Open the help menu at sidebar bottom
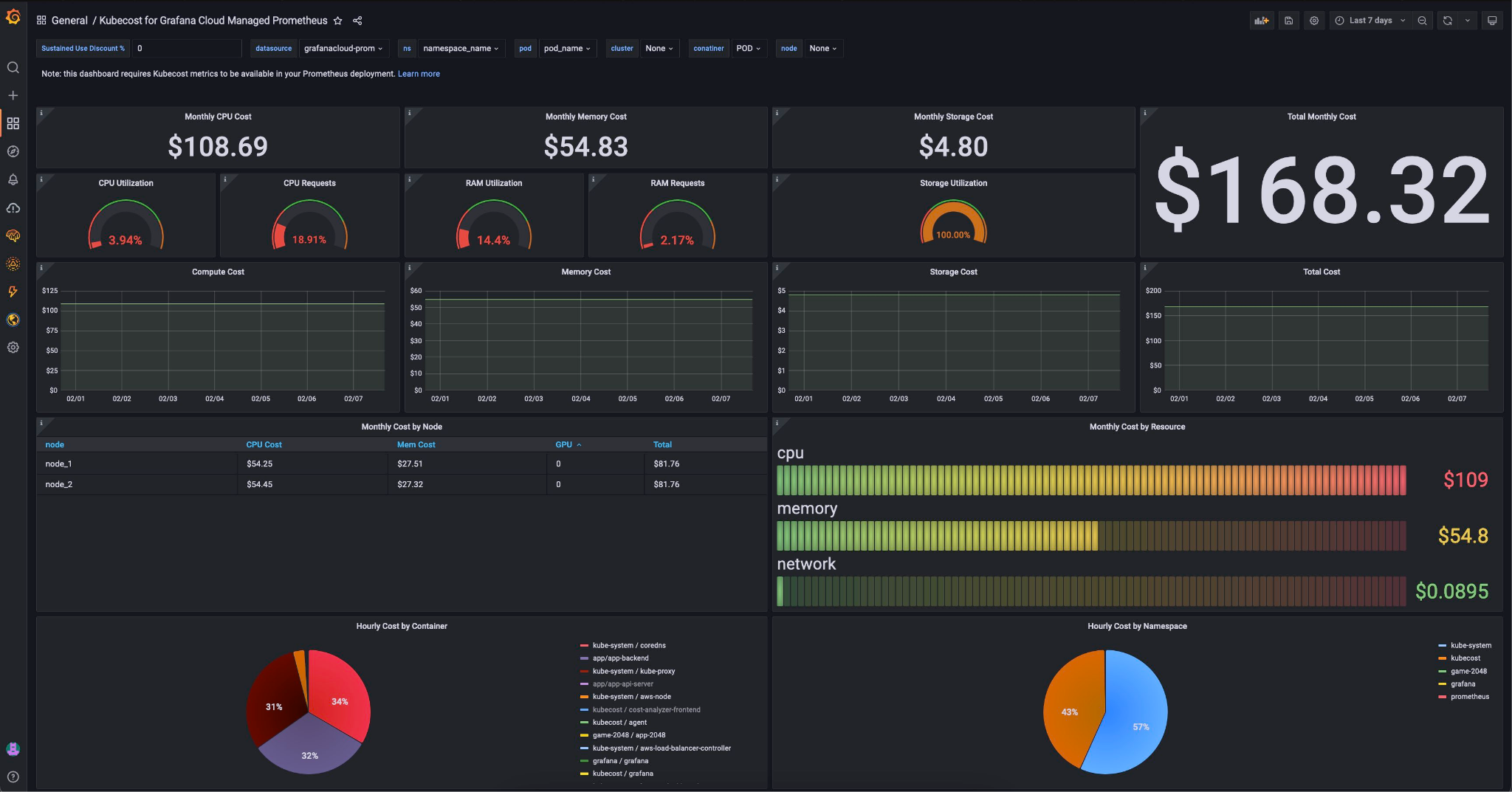 tap(13, 776)
